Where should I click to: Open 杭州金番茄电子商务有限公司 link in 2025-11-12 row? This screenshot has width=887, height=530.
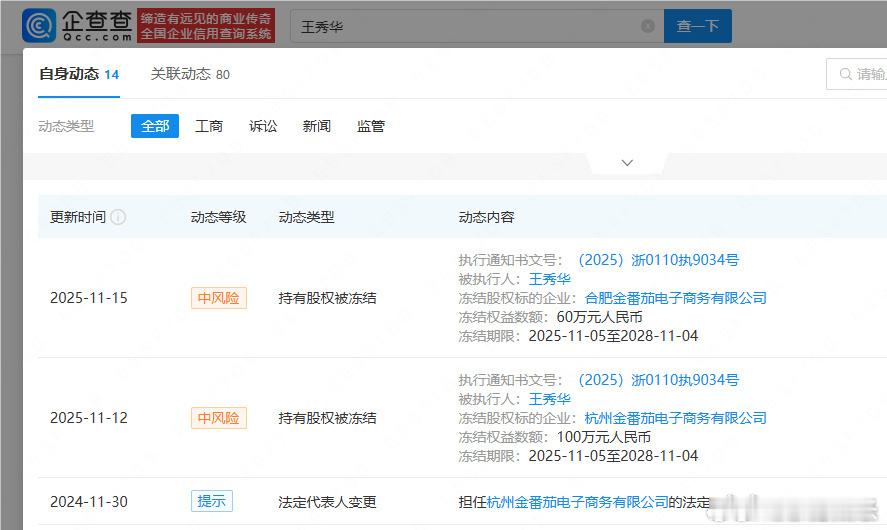click(x=675, y=418)
